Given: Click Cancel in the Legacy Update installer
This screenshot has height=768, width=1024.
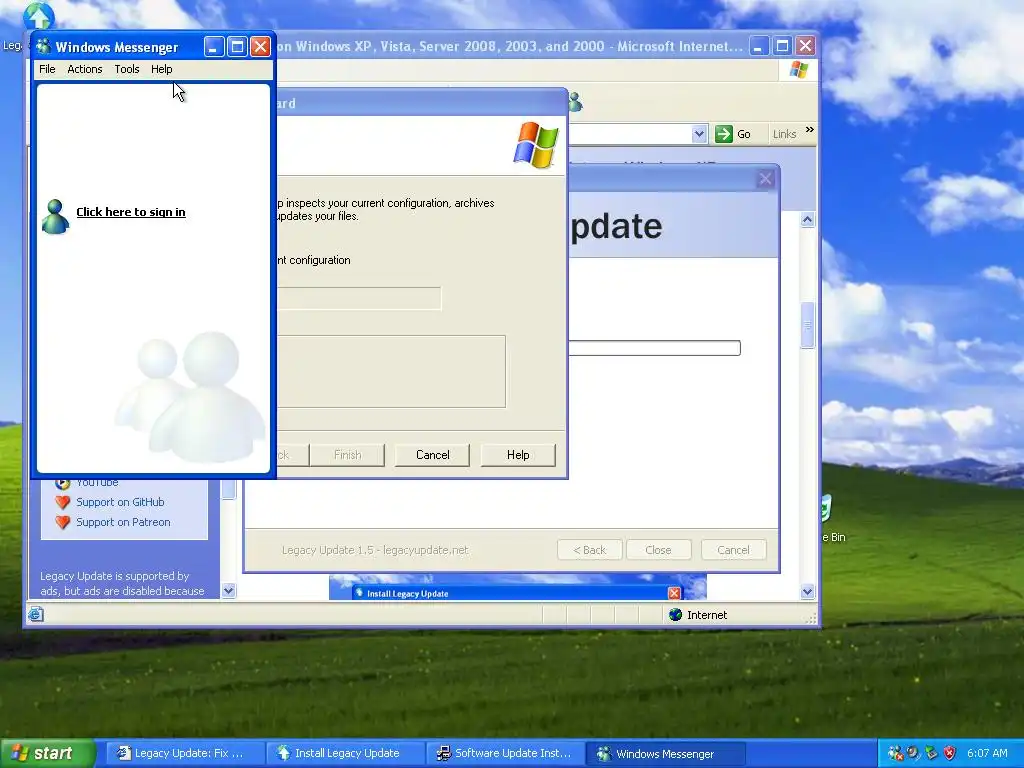Looking at the screenshot, I should [x=733, y=550].
